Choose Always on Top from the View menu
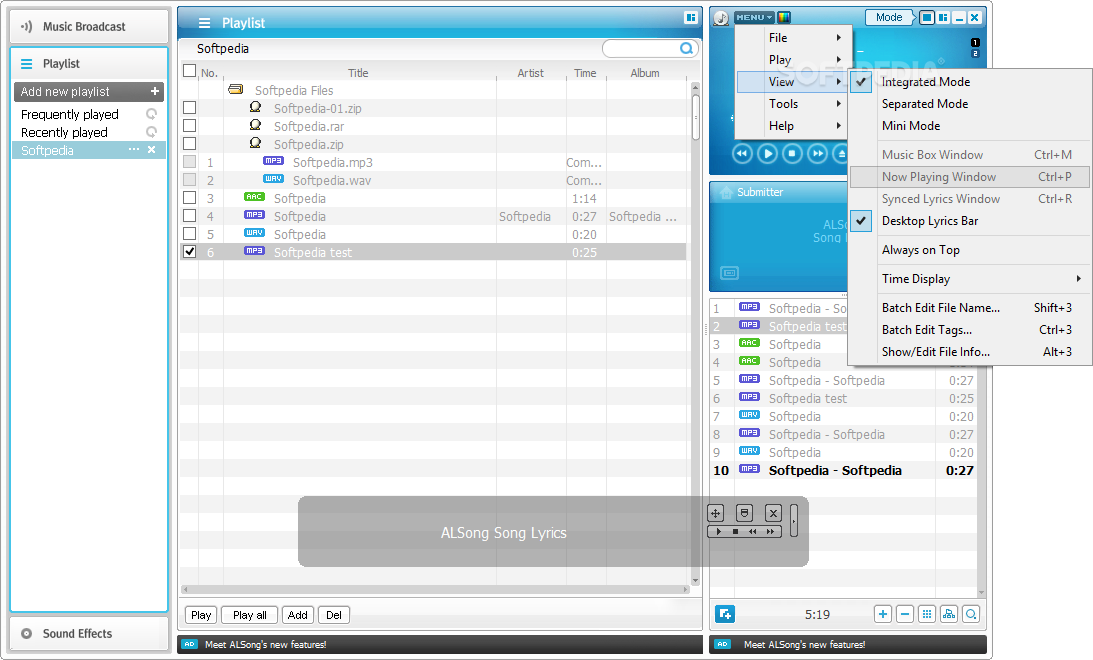This screenshot has width=1093, height=660. coord(970,250)
